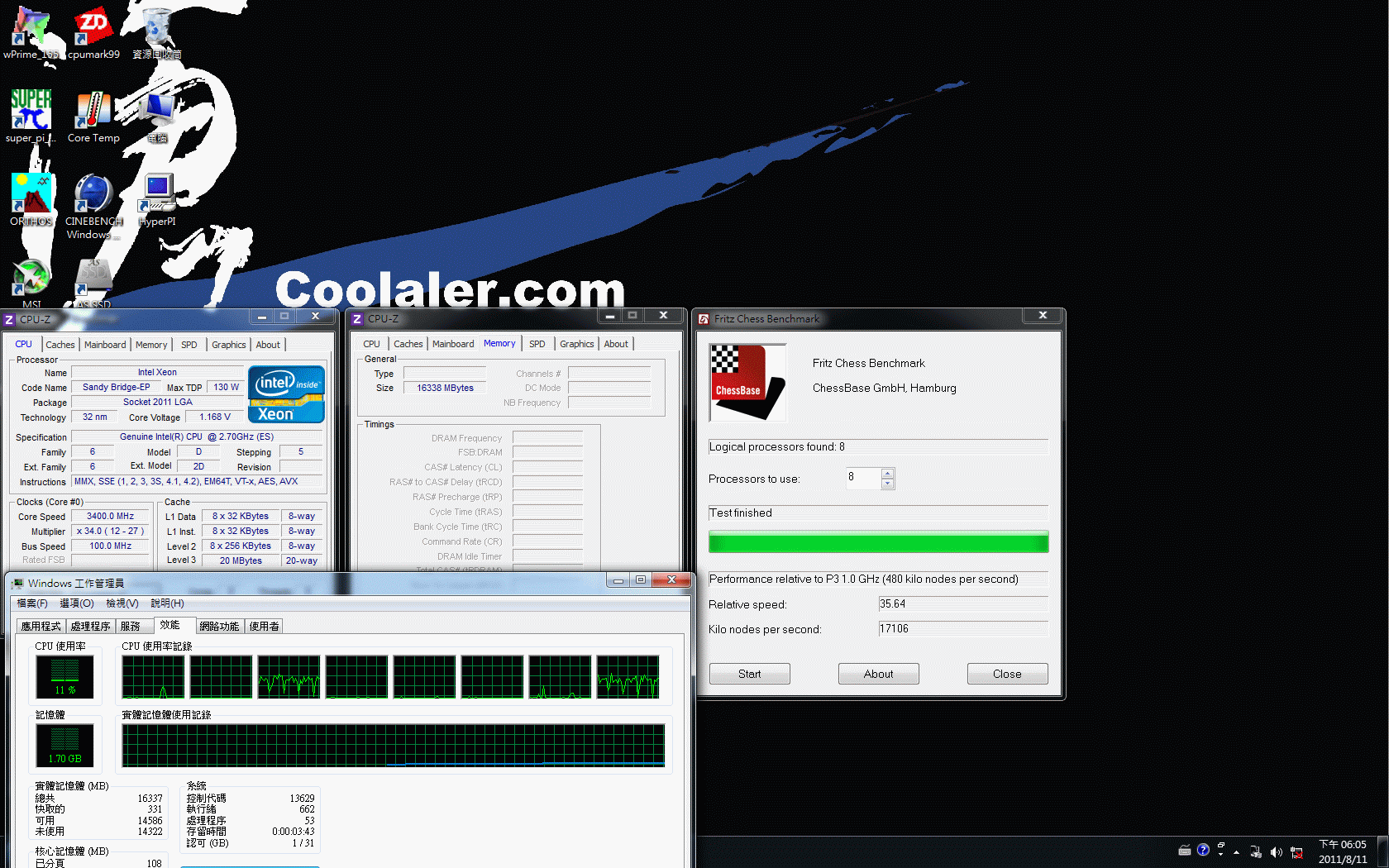Image resolution: width=1389 pixels, height=868 pixels.
Task: Select the Computer (電腦) desktop icon
Action: point(157,116)
